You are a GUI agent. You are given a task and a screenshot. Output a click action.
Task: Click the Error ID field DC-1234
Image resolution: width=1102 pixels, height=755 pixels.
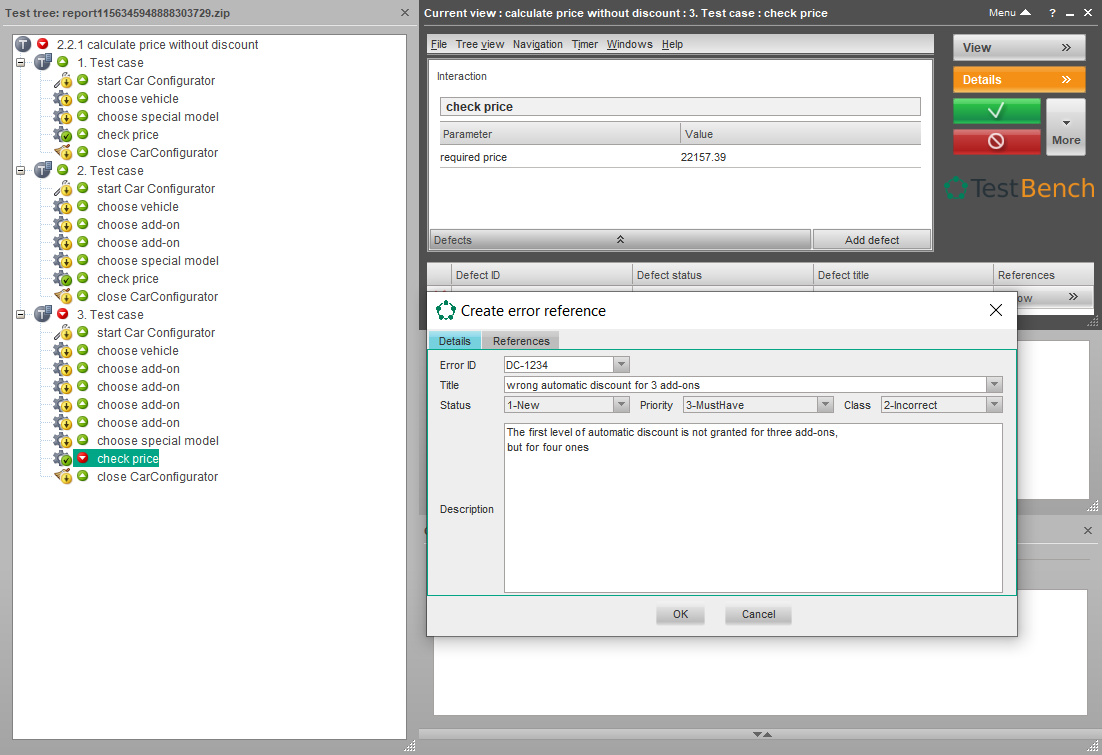[x=559, y=365]
